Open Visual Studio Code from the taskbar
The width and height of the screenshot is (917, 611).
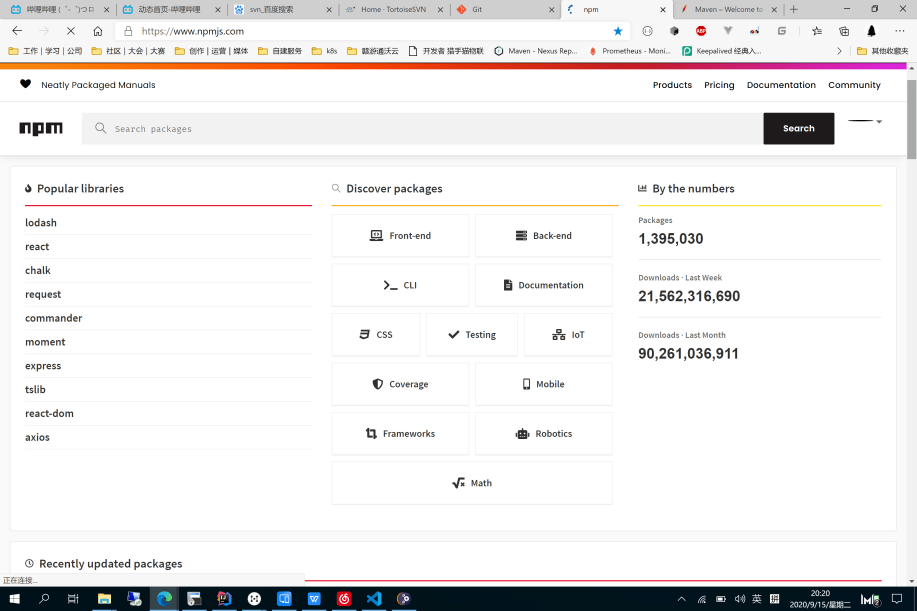[x=374, y=599]
